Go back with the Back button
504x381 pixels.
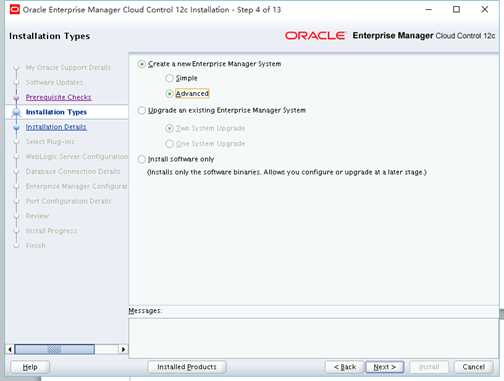pos(345,367)
